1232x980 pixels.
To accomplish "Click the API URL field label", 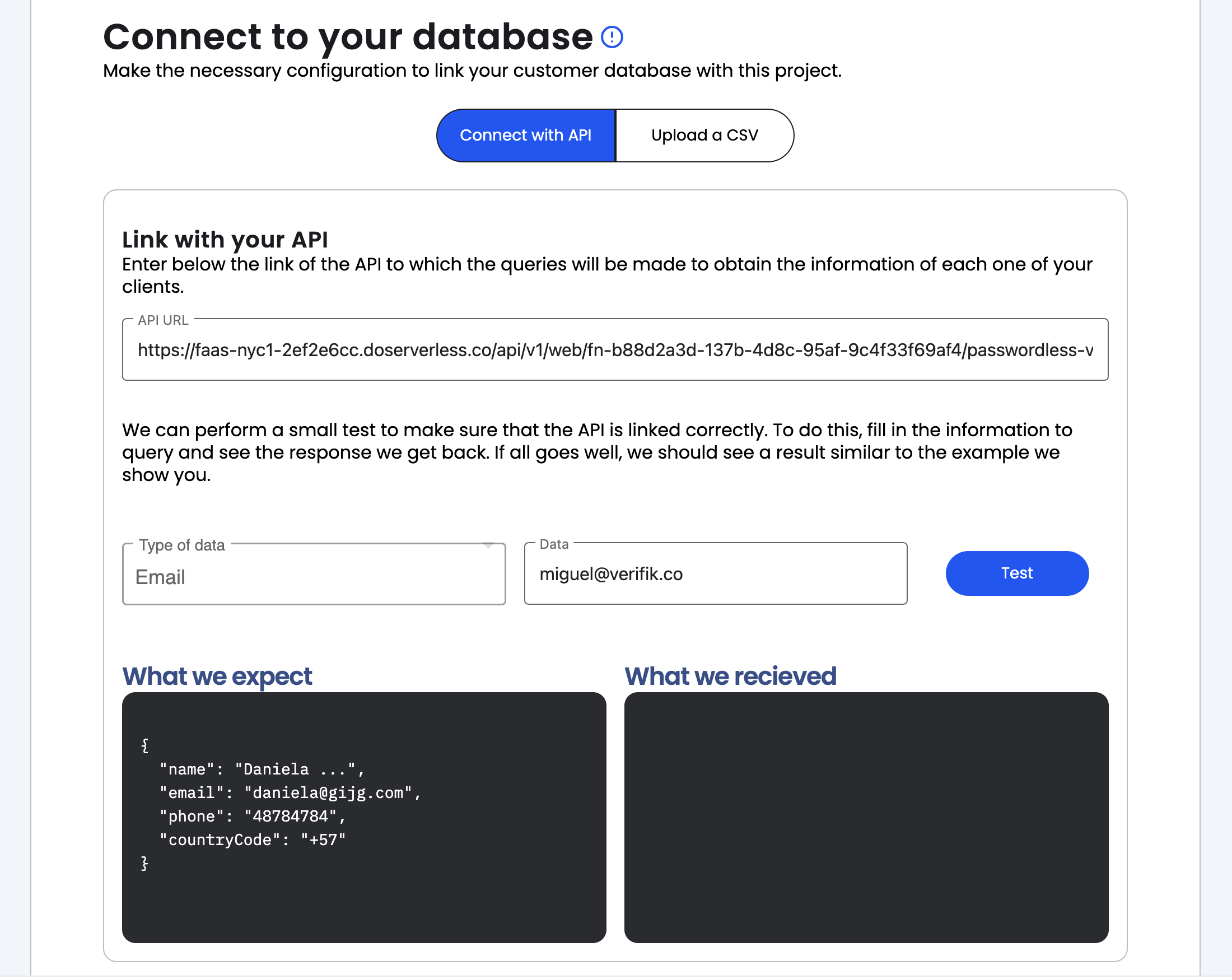I will click(163, 320).
